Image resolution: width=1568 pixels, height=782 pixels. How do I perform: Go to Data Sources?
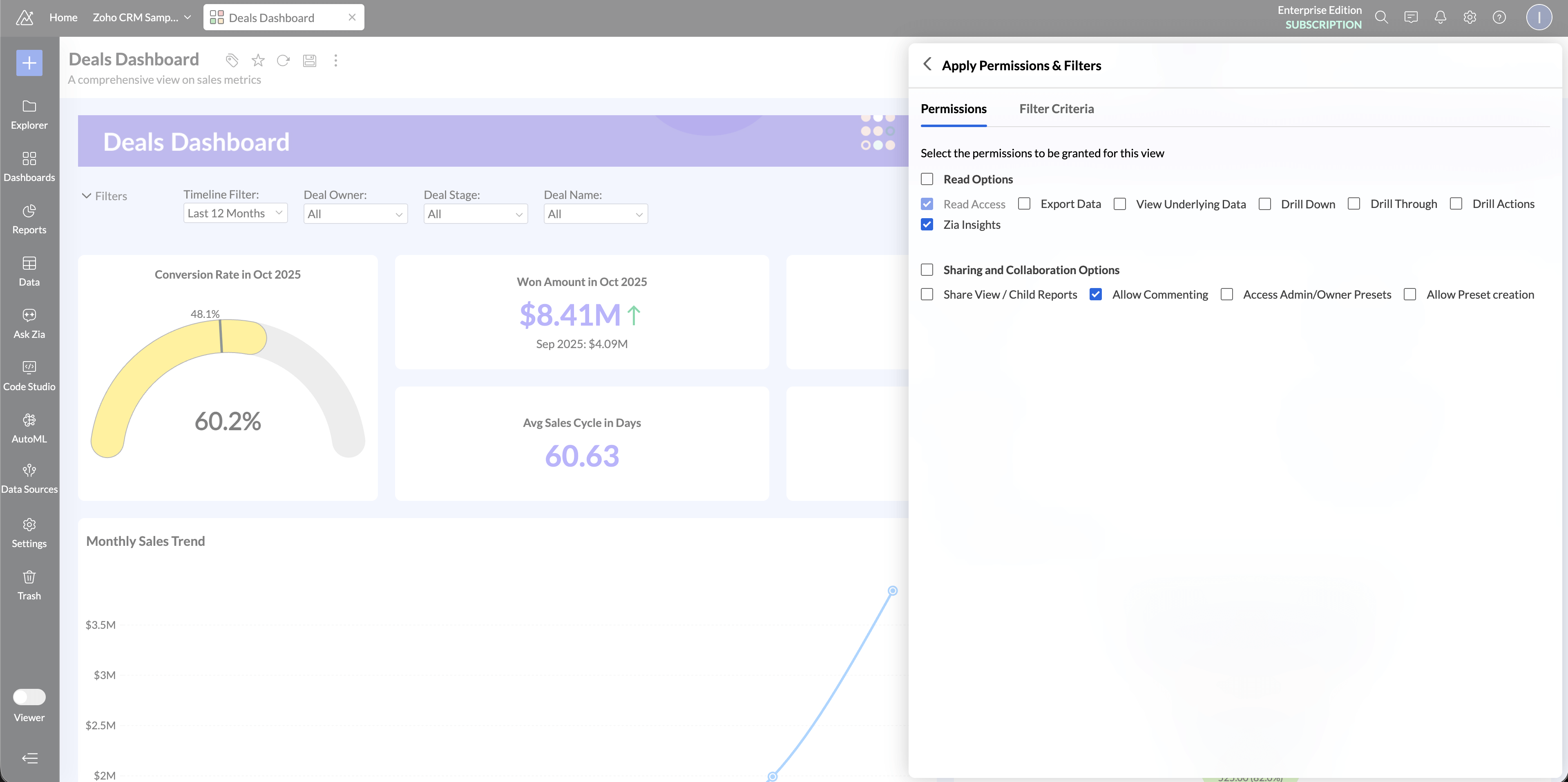[29, 478]
